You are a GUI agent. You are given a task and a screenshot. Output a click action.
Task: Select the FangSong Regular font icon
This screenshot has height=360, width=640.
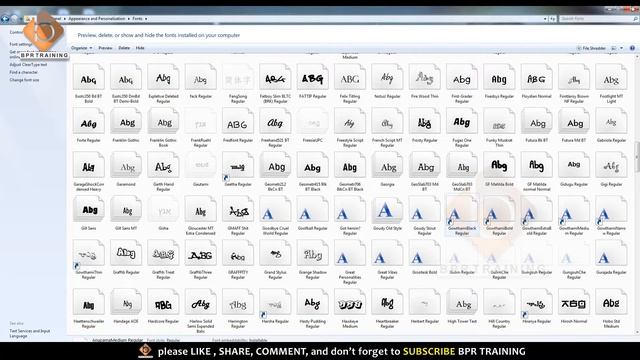coord(238,78)
